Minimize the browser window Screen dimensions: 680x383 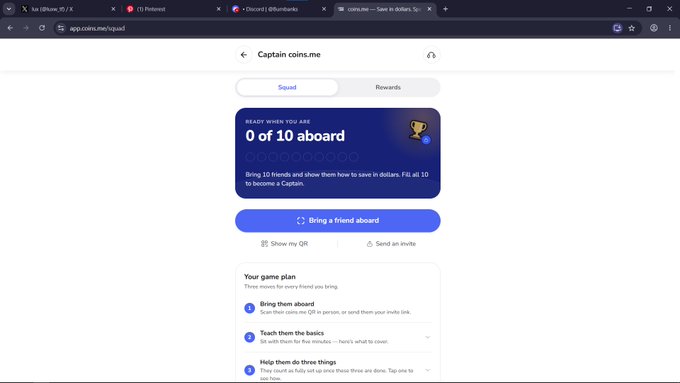[629, 9]
